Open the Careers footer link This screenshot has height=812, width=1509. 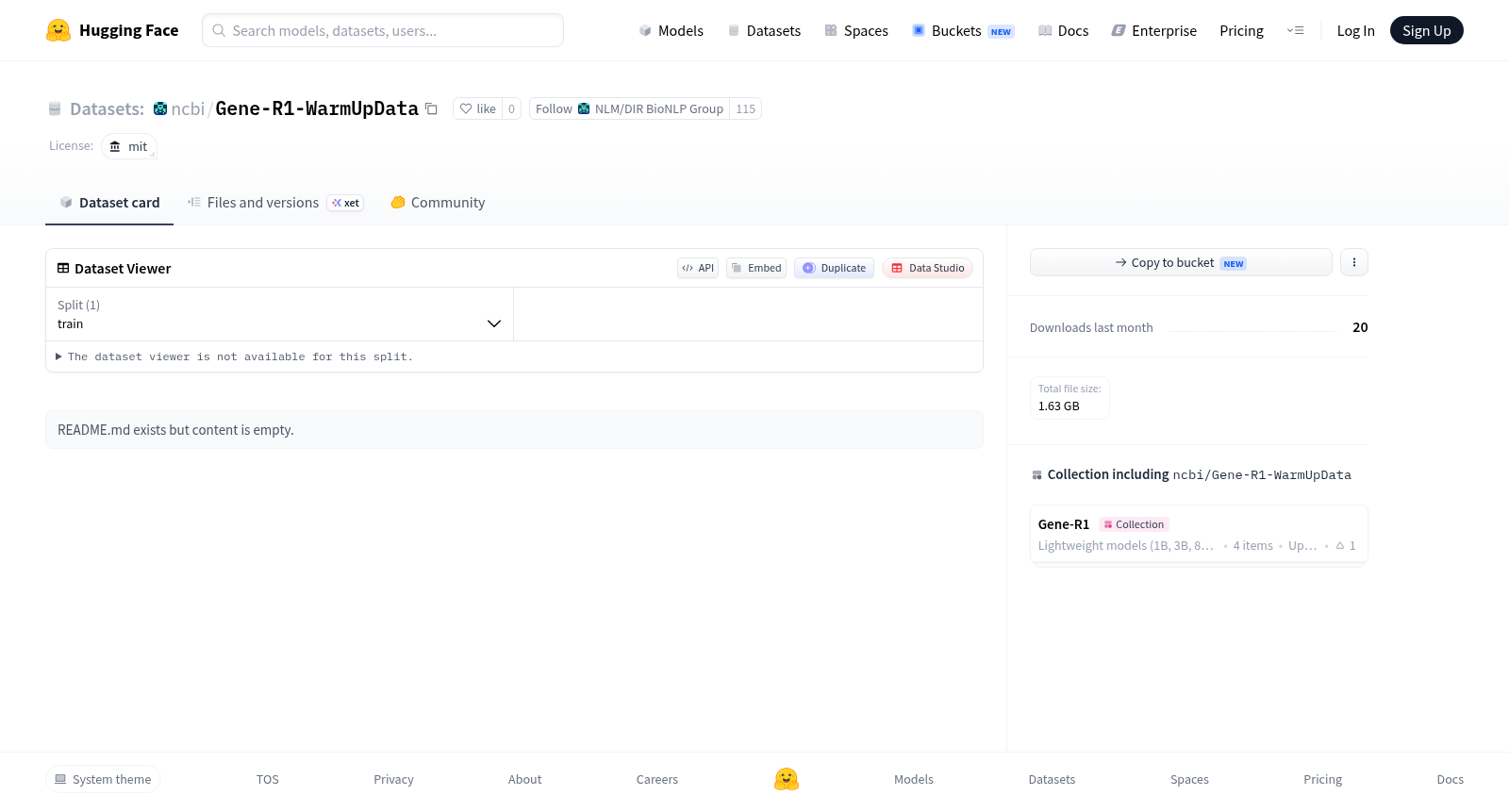[x=657, y=779]
